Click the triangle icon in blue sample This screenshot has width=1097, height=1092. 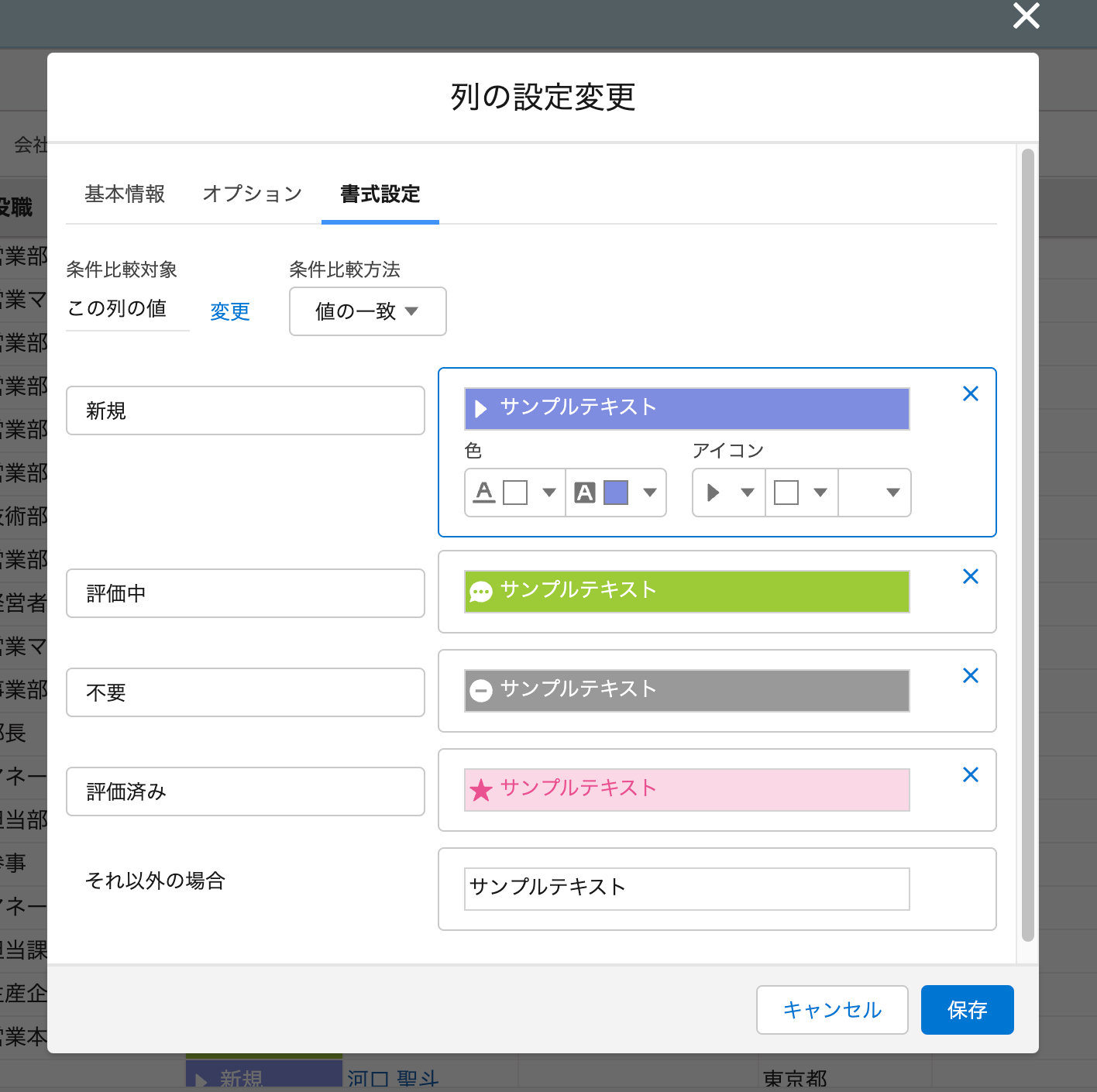(481, 409)
